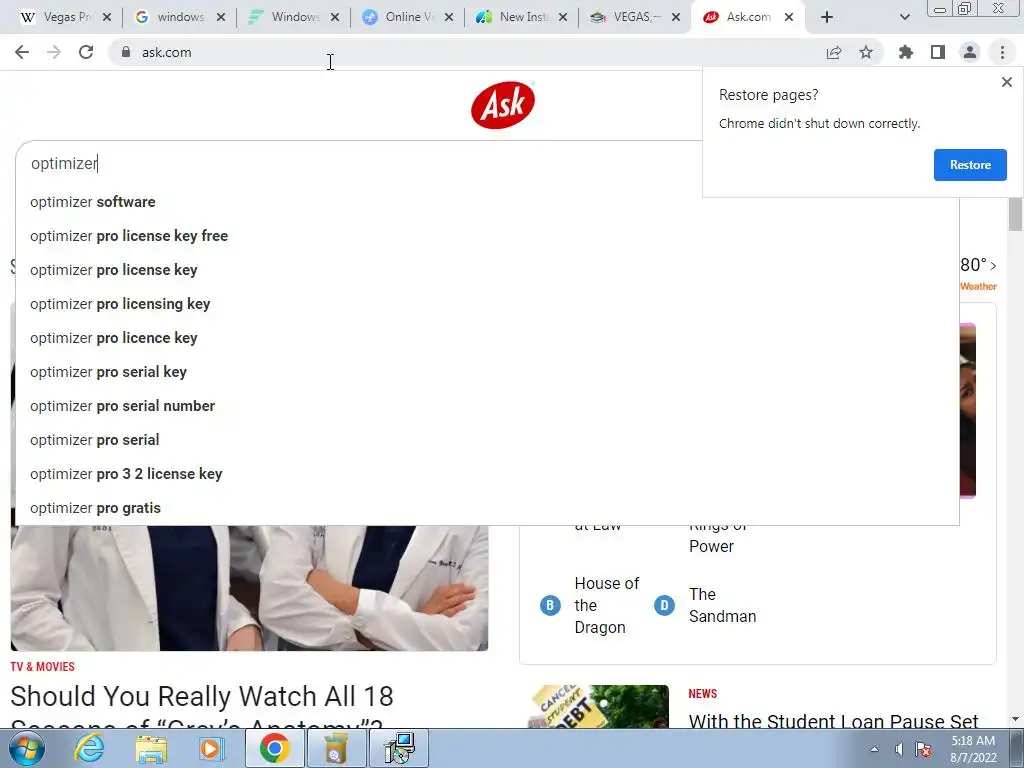The height and width of the screenshot is (768, 1024).
Task: Select suggestion 'optimizer pro license key'
Action: [487, 270]
